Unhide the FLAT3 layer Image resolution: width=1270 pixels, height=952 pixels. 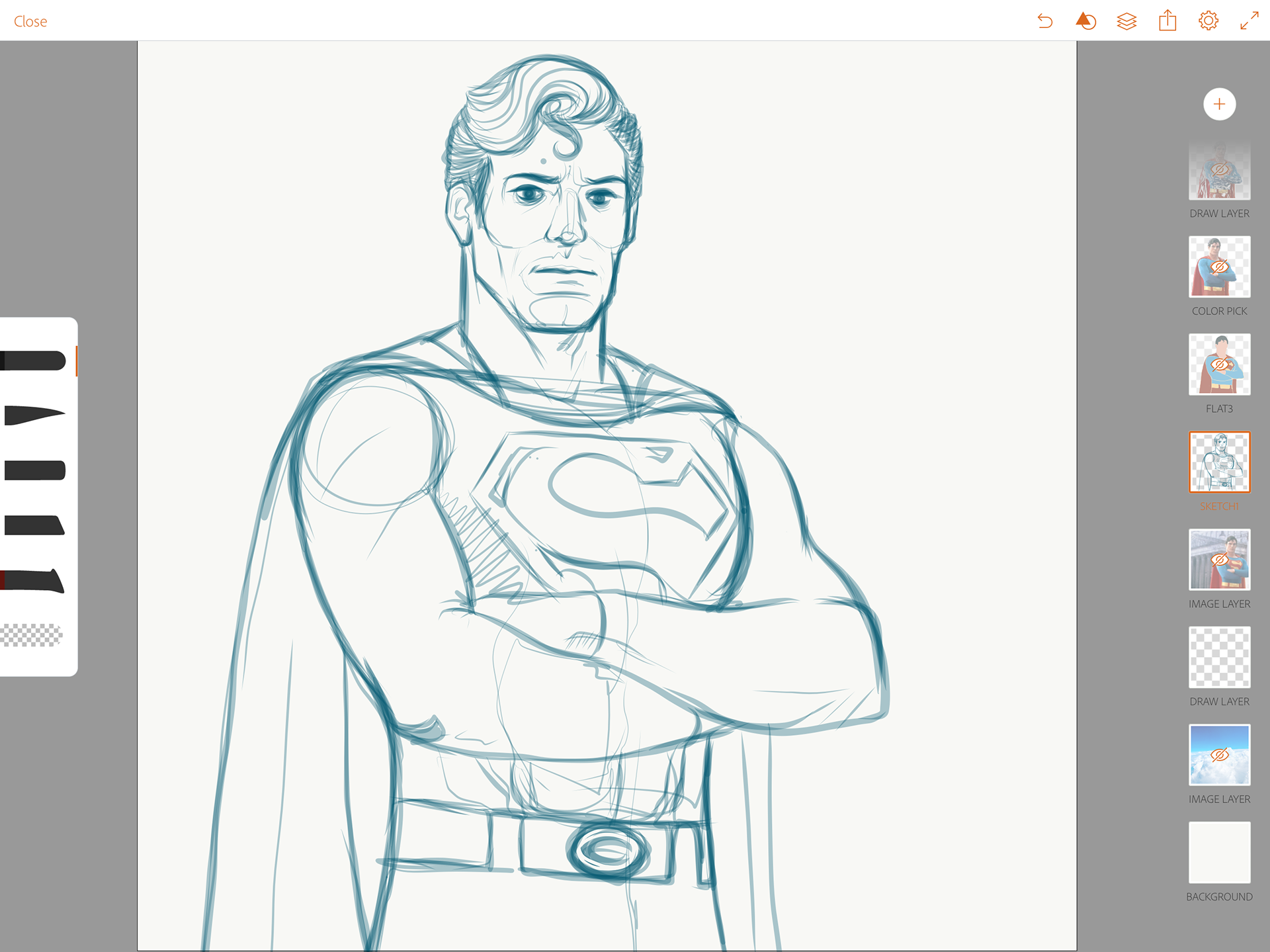pos(1219,365)
